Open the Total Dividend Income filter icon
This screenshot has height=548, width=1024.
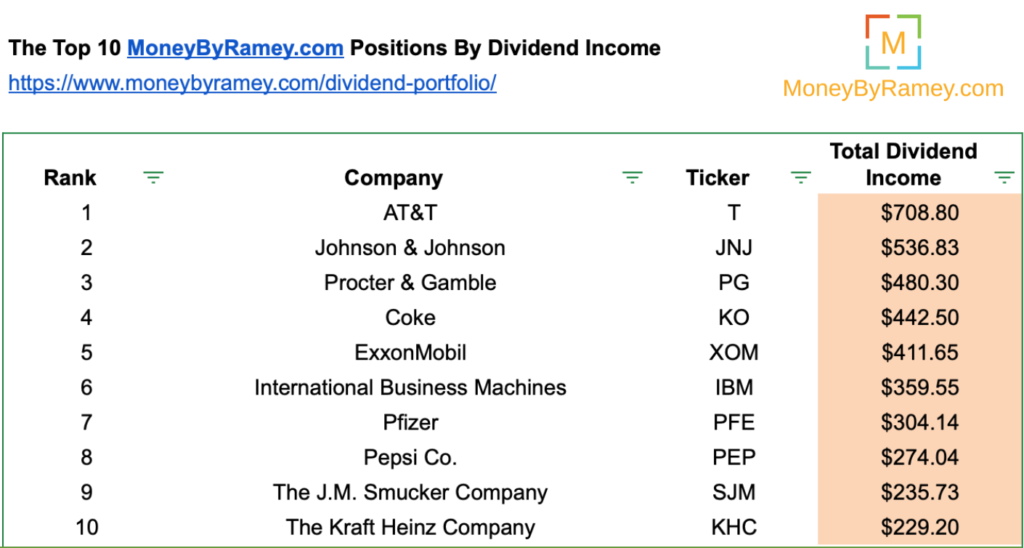point(1004,177)
